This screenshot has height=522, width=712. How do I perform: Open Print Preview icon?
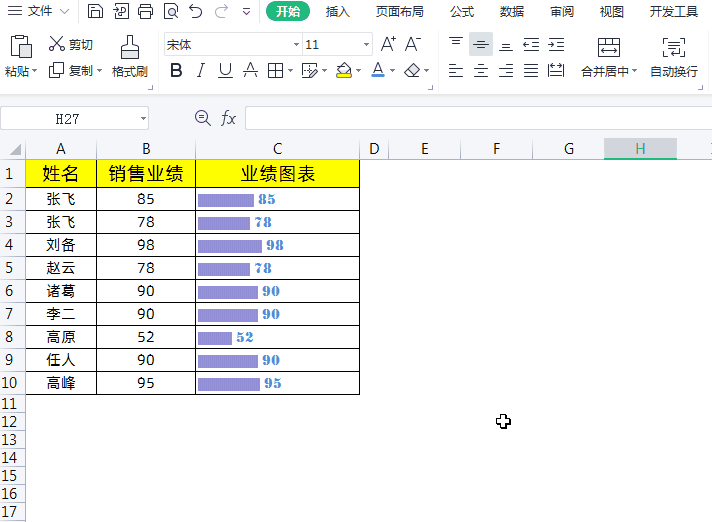[x=171, y=11]
